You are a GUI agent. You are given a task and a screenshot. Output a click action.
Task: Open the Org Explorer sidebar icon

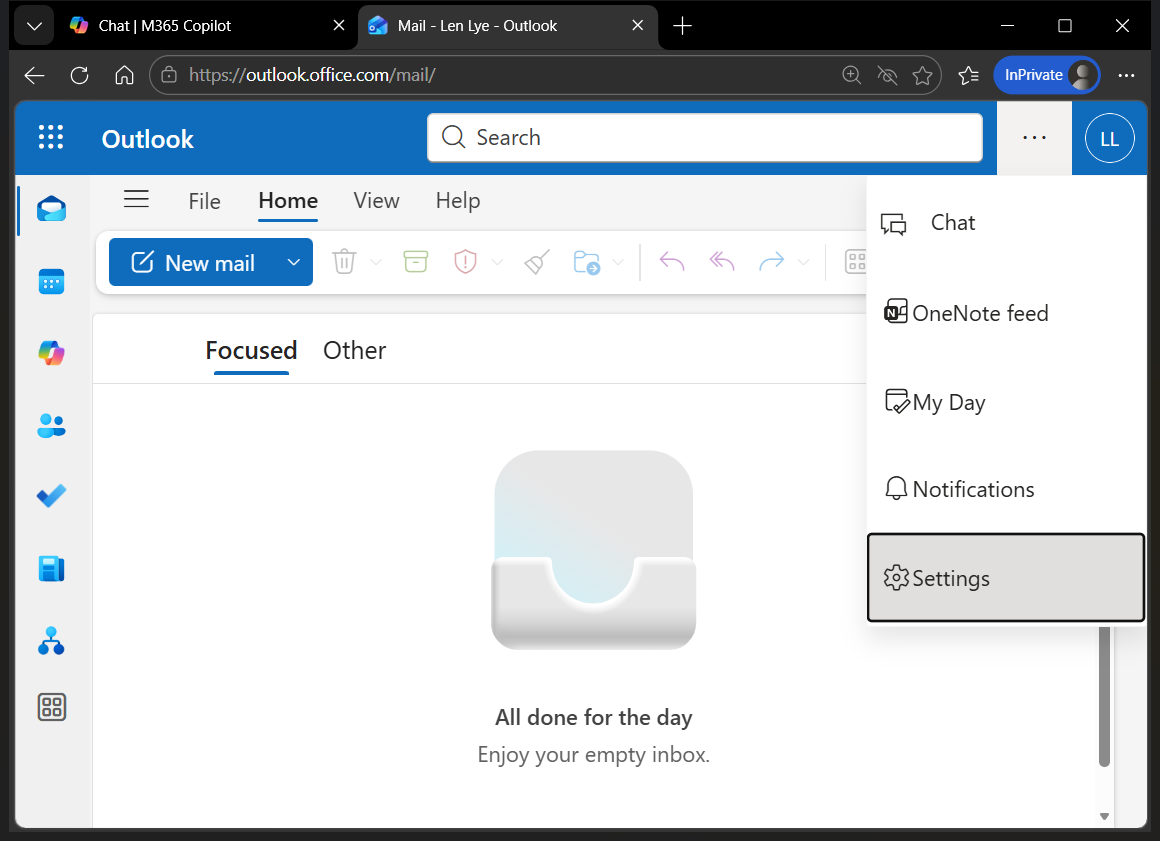[51, 641]
